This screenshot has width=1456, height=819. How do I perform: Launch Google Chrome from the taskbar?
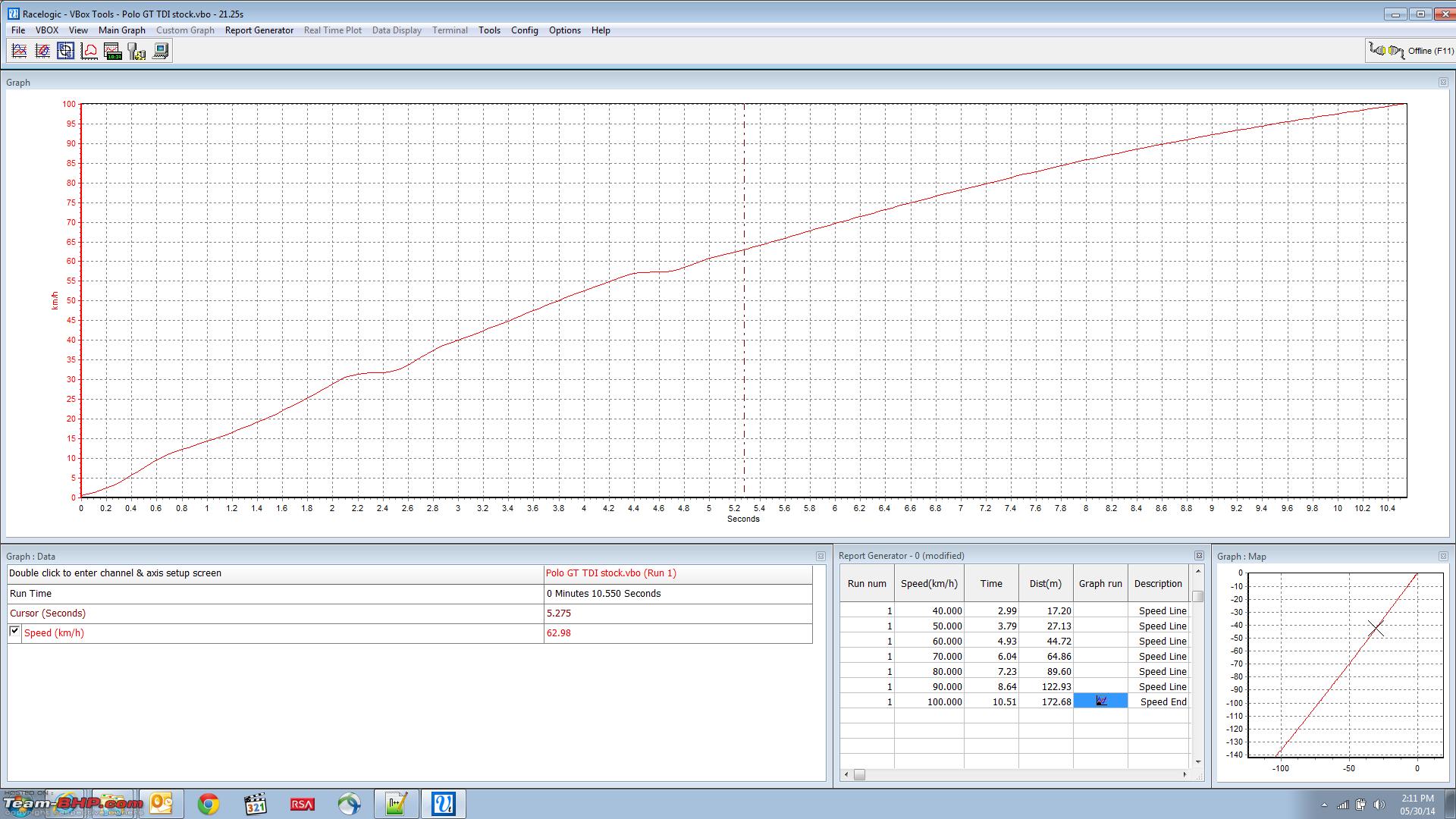pos(209,804)
